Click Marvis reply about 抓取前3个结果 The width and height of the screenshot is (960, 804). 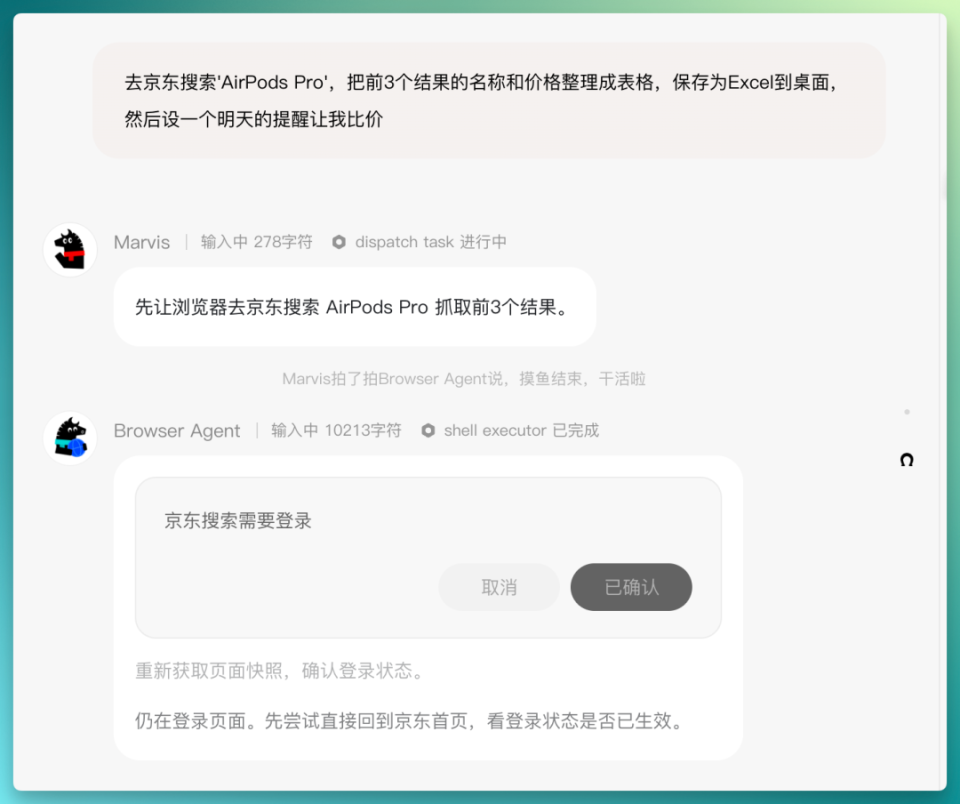coord(354,307)
